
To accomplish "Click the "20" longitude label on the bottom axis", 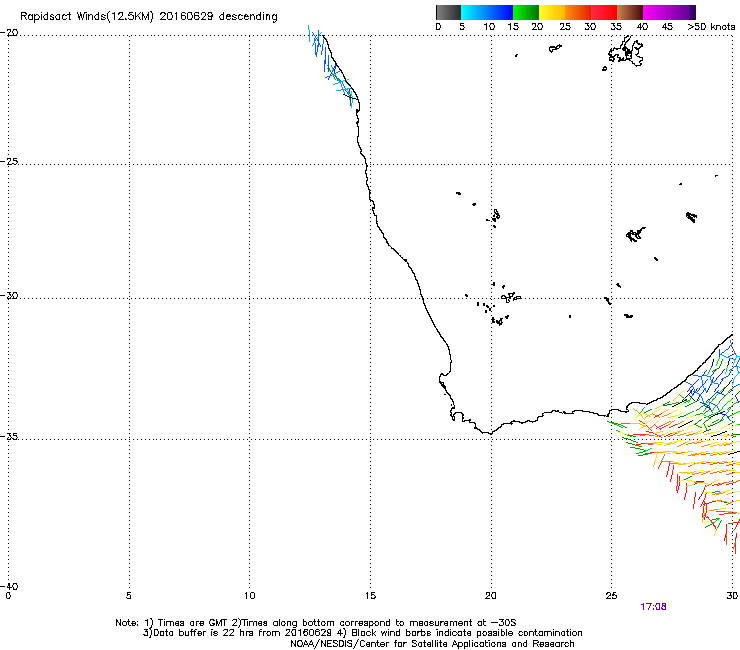I will coord(490,596).
